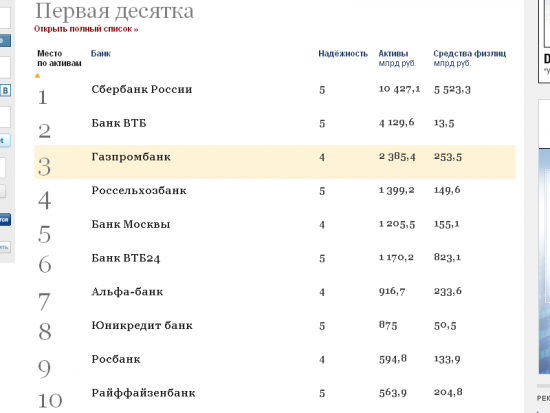Sort by Средства физлиц column header
The image size is (550, 413).
click(x=469, y=54)
